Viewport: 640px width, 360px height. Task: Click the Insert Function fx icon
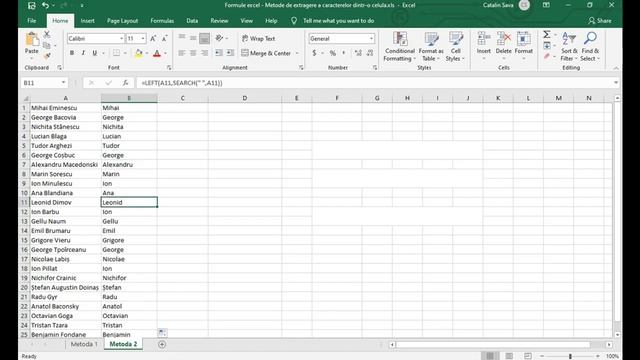tap(125, 83)
